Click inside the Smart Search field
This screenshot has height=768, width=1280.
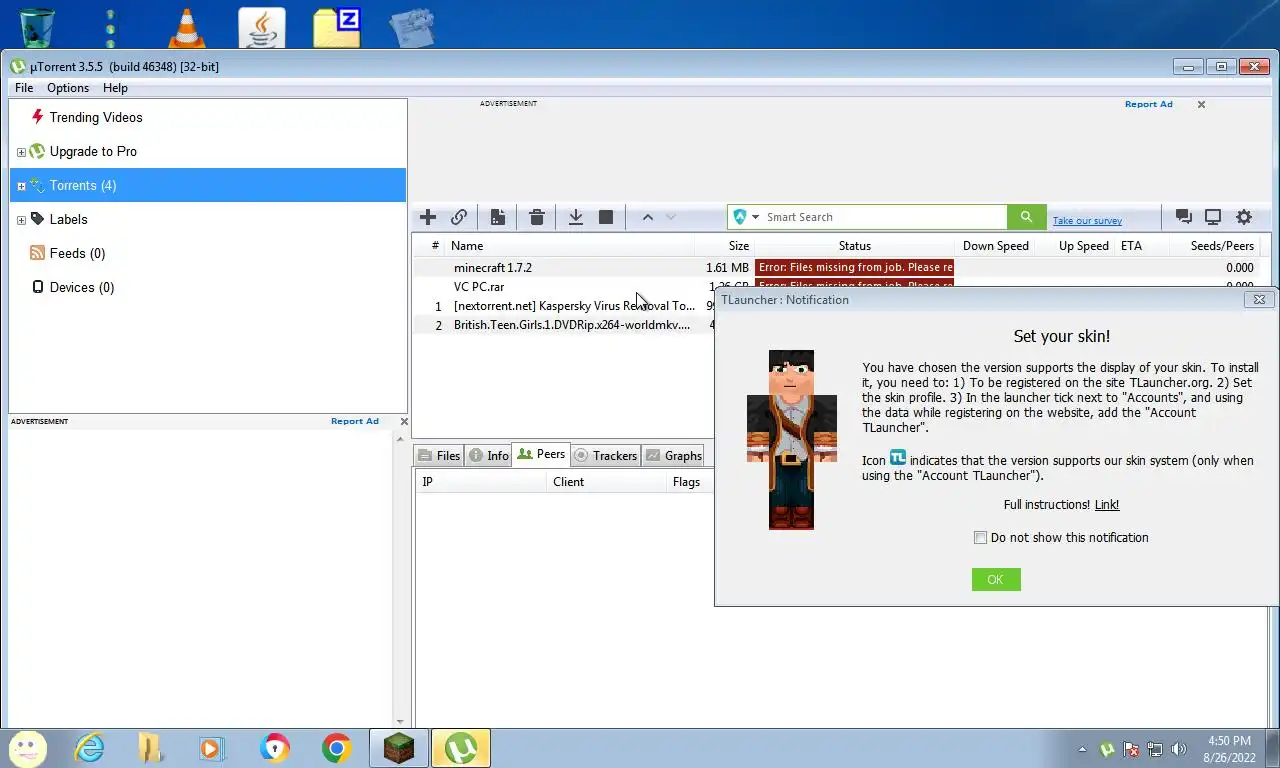pos(884,217)
